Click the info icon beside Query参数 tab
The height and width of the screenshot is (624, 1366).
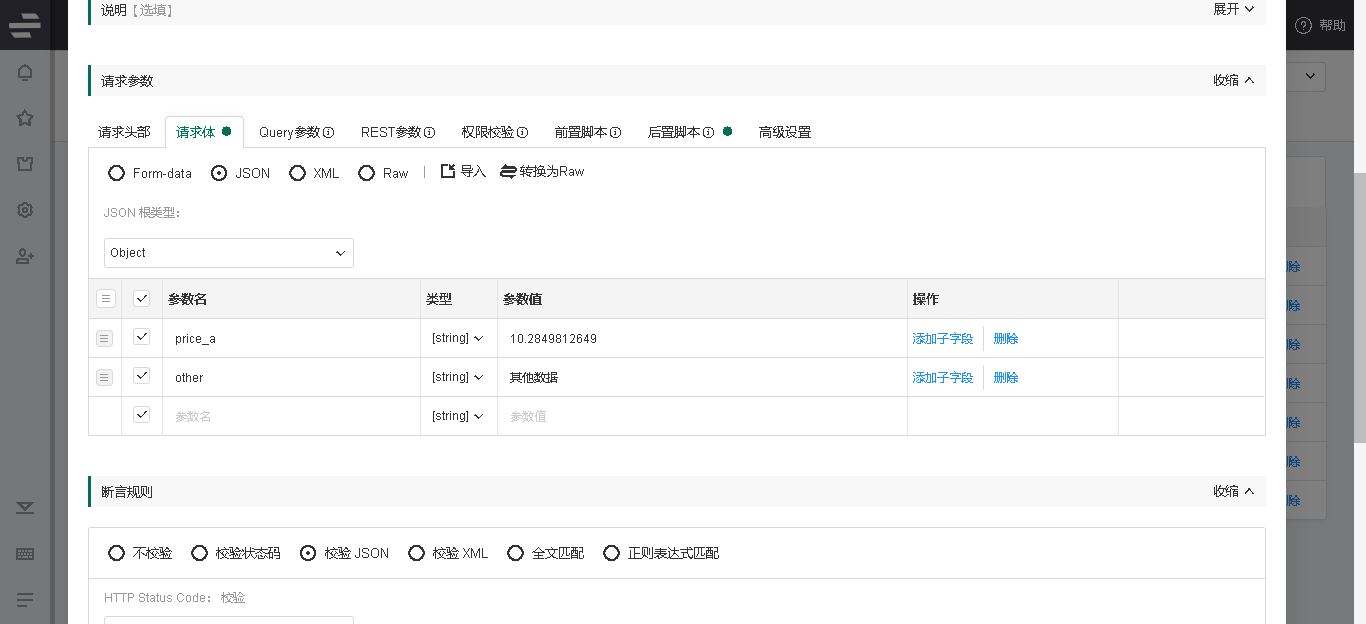coord(328,133)
